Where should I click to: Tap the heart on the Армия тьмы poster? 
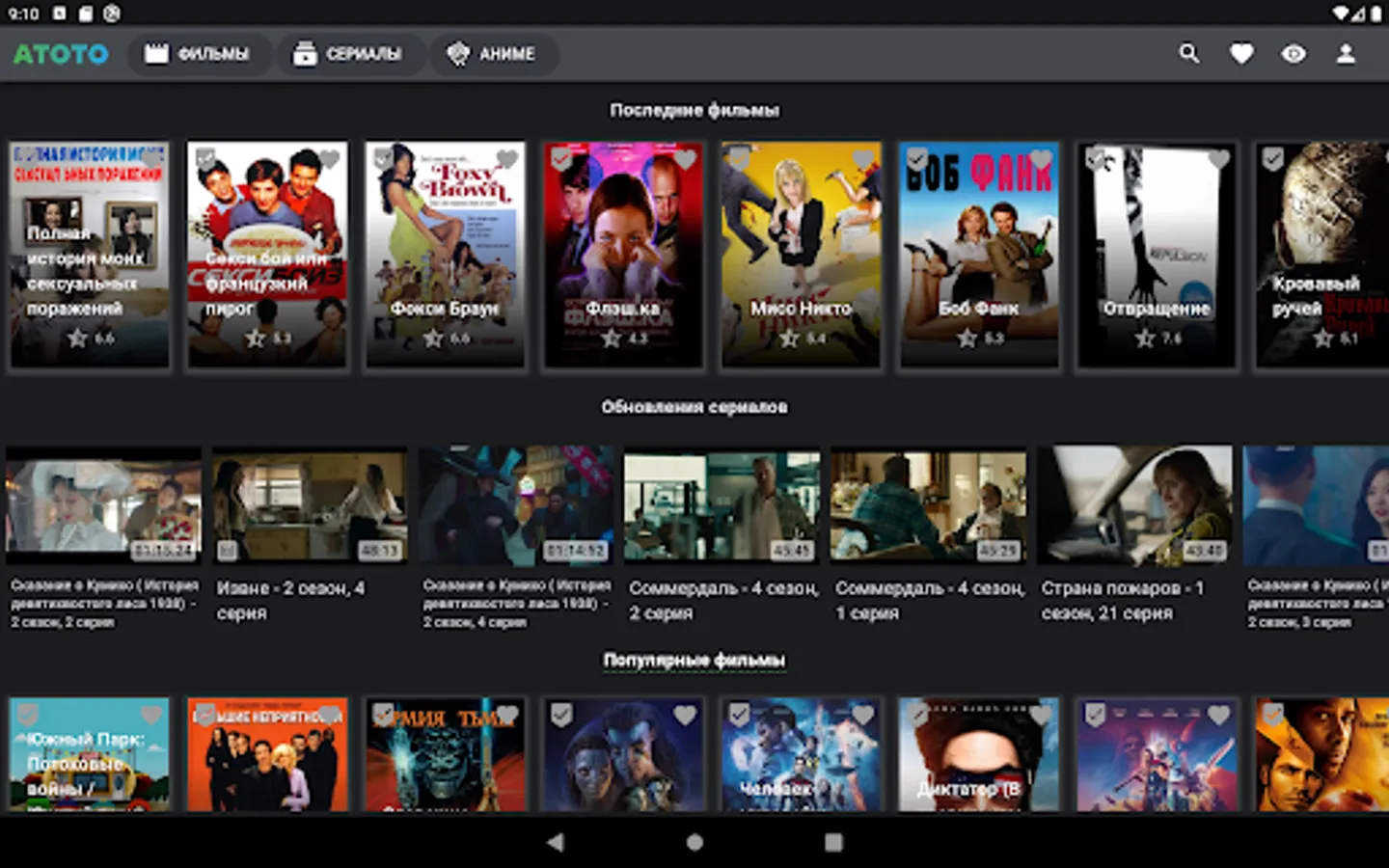(x=507, y=715)
